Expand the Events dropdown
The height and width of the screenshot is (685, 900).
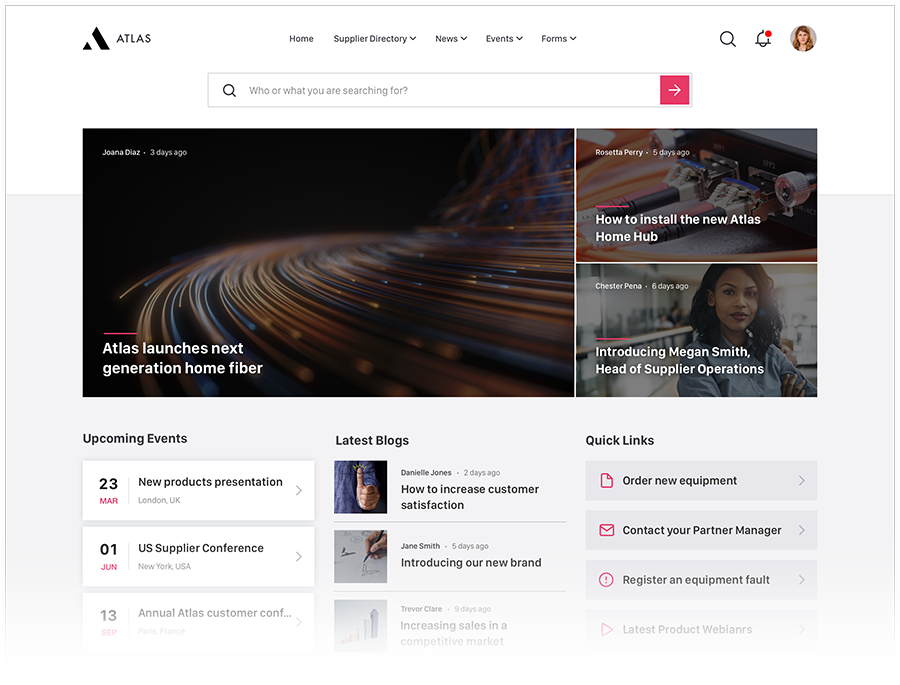[x=503, y=38]
